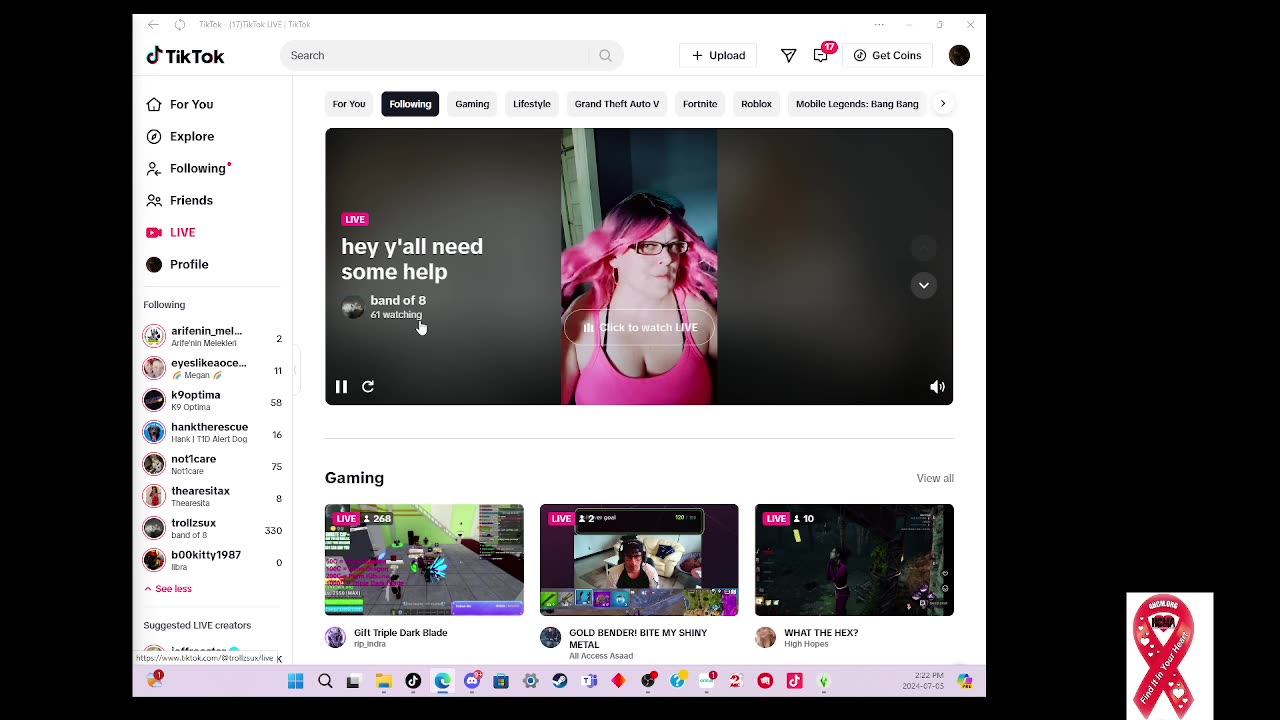Mute the featured LIVE volume

937,386
